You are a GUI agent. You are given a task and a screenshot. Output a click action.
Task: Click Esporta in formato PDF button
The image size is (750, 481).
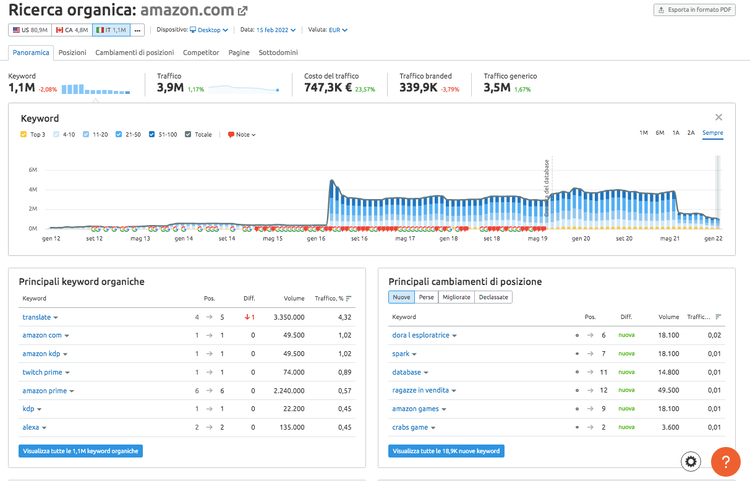(x=695, y=10)
